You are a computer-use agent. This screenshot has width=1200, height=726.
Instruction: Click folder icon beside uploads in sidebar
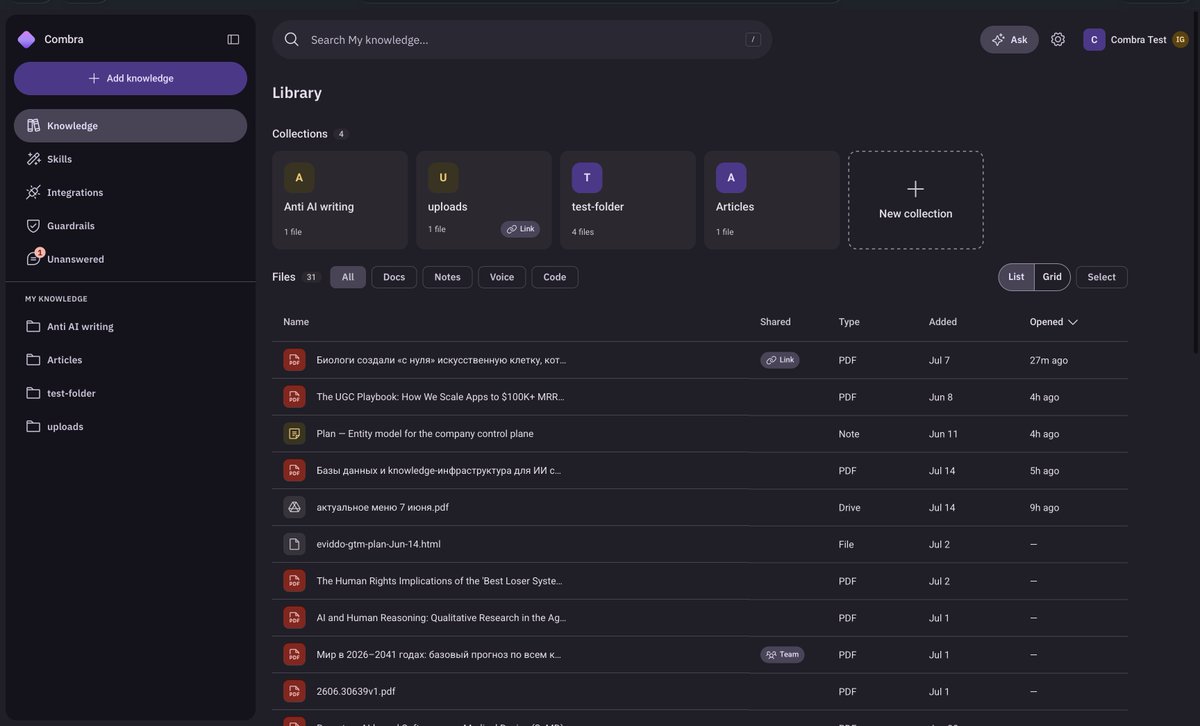(x=33, y=426)
